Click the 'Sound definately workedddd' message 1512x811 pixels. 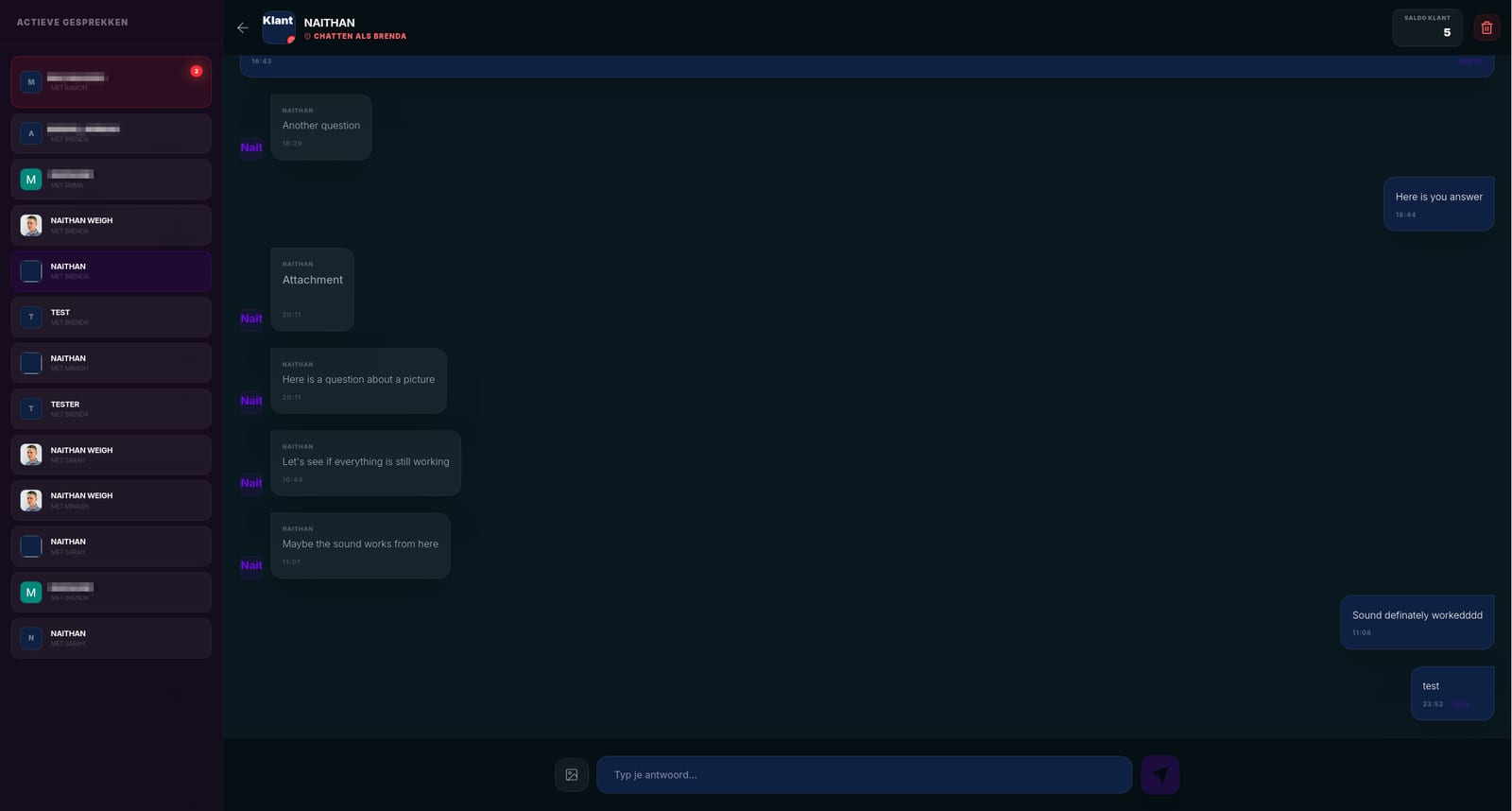(1417, 622)
